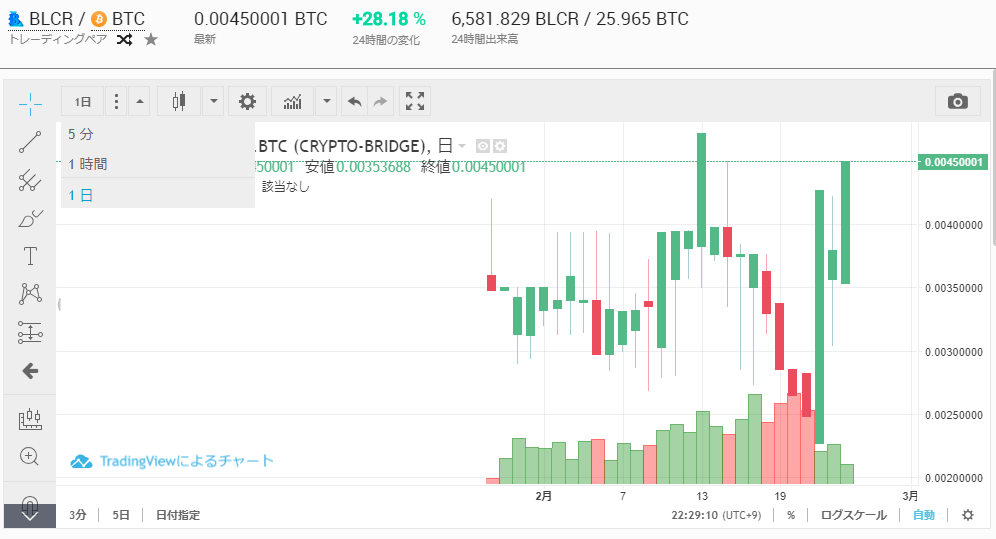Select the pitchfork drawing tool
This screenshot has width=996, height=539.
[x=30, y=181]
